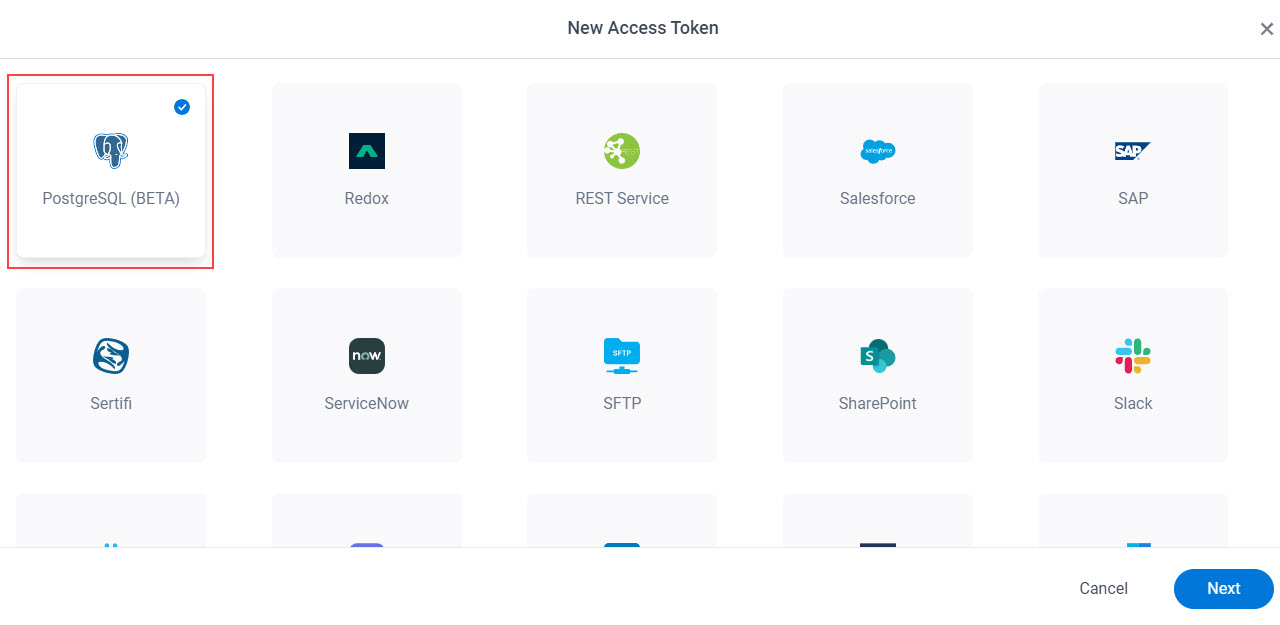This screenshot has height=625, width=1280.
Task: Select the Slack label
Action: pos(1133,403)
